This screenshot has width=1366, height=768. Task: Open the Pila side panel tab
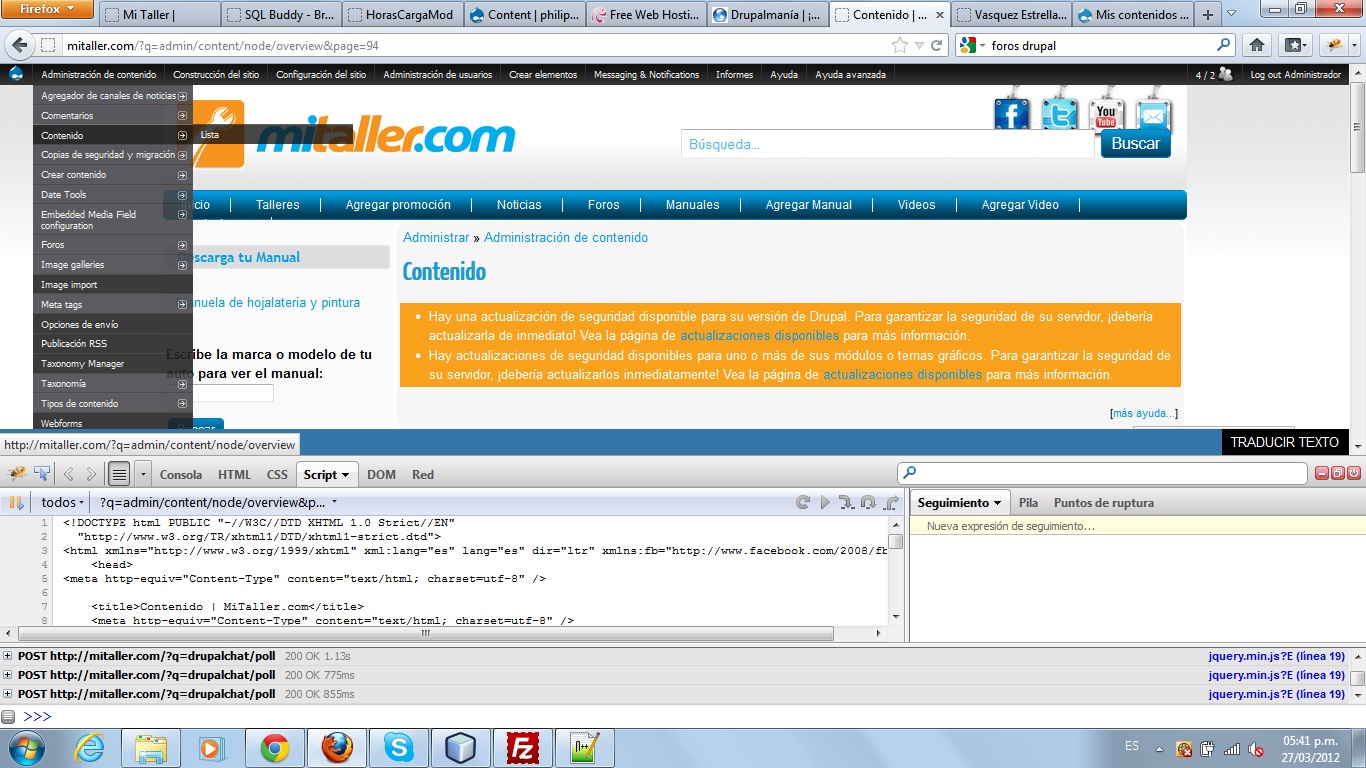pos(1028,503)
